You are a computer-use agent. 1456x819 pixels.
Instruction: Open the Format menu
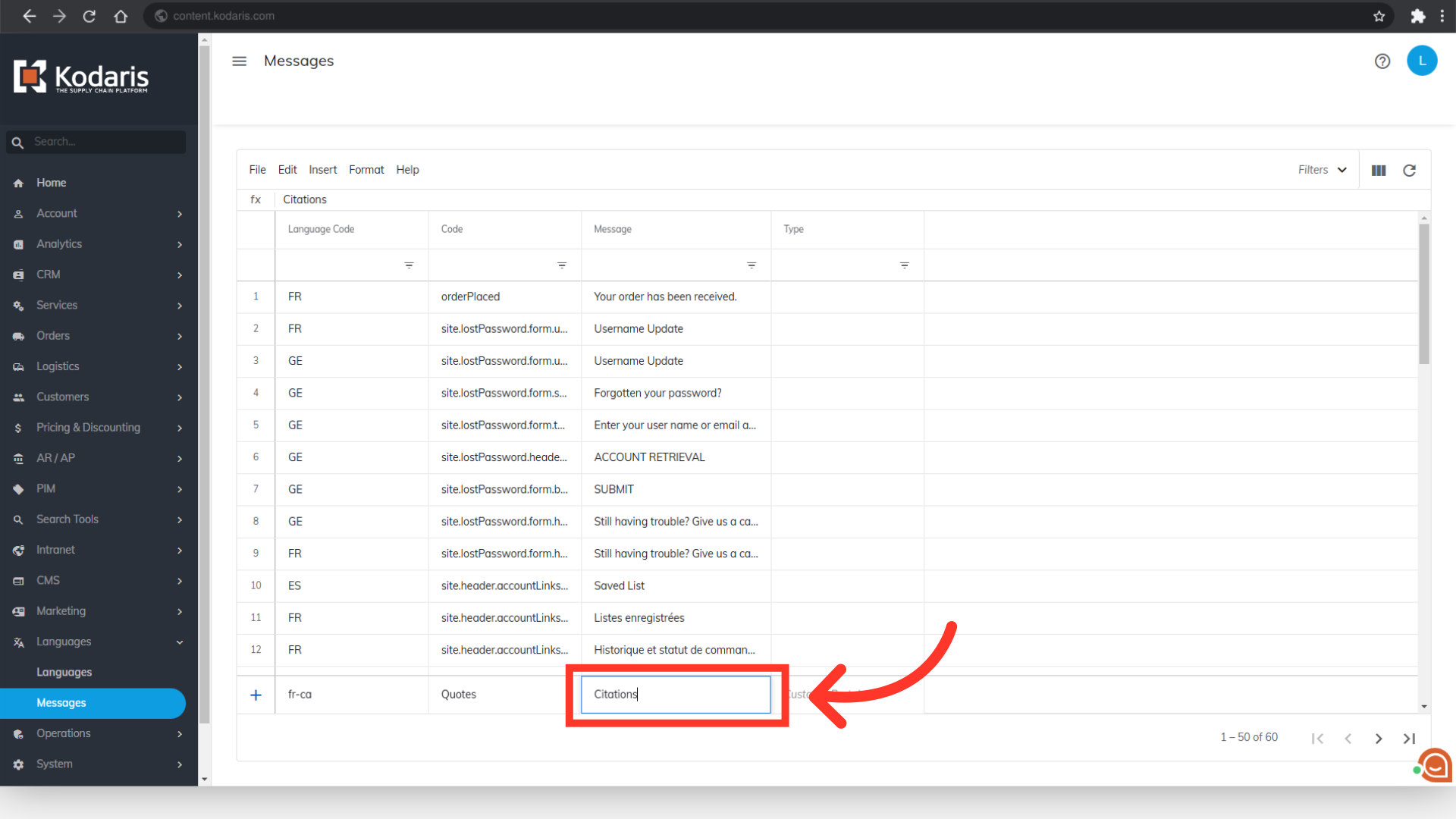tap(366, 170)
